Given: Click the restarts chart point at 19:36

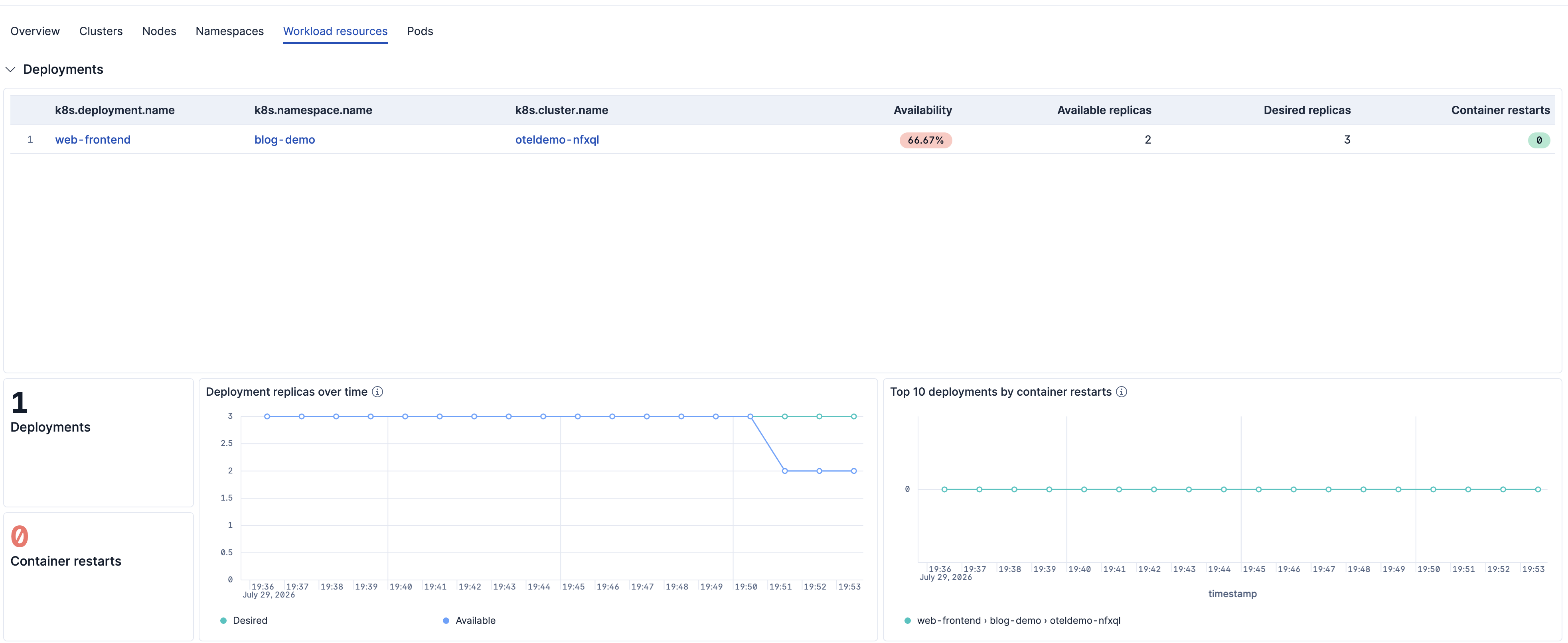Looking at the screenshot, I should pyautogui.click(x=944, y=489).
